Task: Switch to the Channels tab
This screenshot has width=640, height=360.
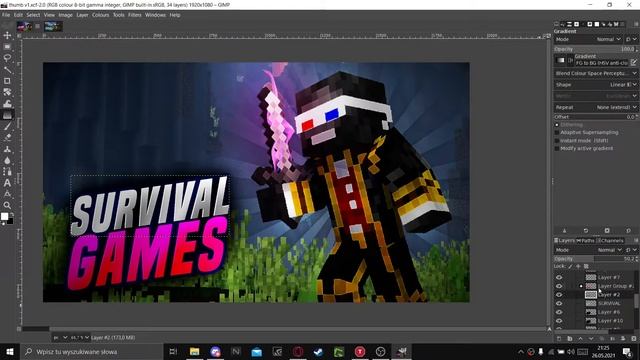Action: point(611,241)
